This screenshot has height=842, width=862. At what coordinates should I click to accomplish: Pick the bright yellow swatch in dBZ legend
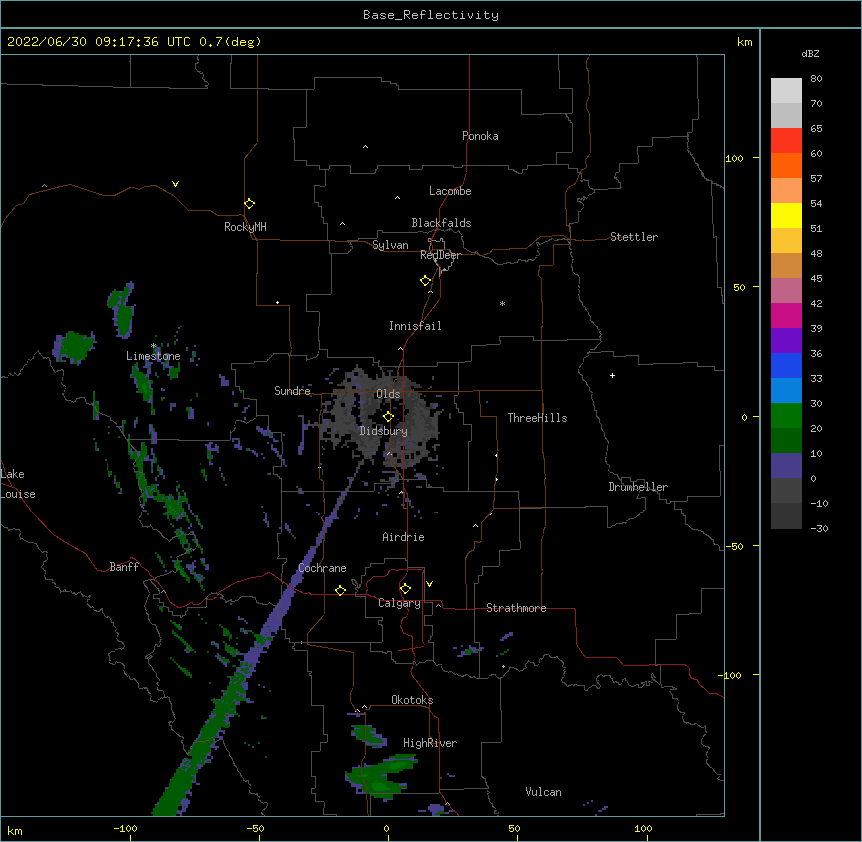click(x=786, y=215)
